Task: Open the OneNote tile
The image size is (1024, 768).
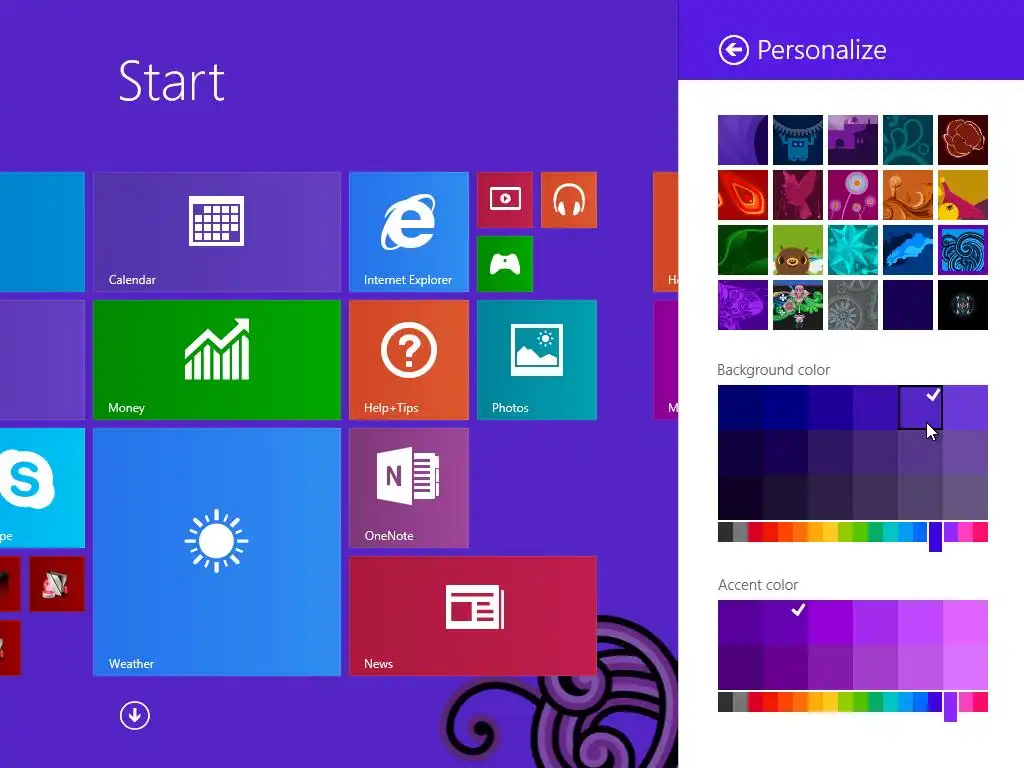Action: tap(409, 488)
